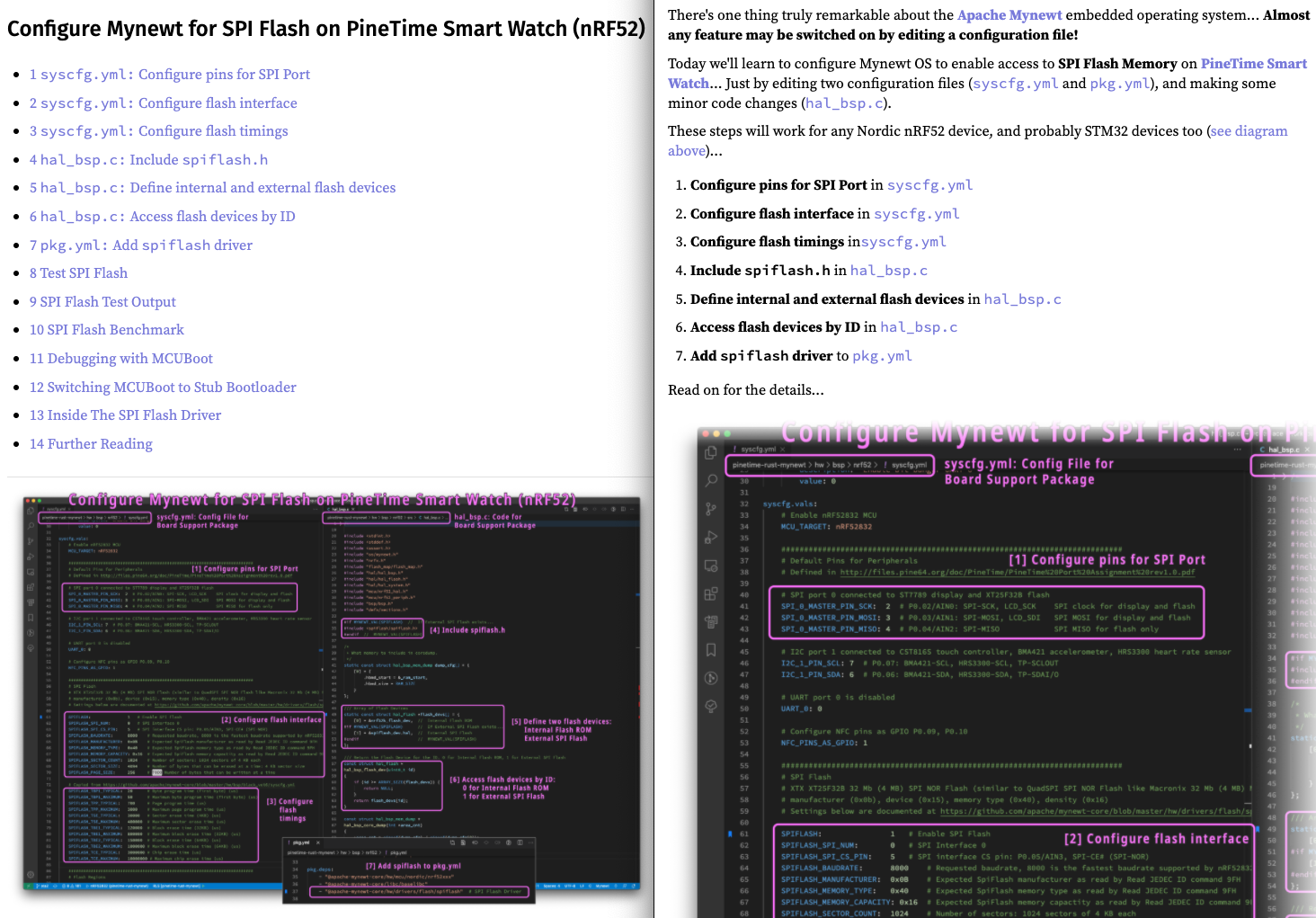This screenshot has height=918, width=1316.
Task: Select '7 pkg.yml: Add spiflash driver' entry
Action: click(x=140, y=245)
